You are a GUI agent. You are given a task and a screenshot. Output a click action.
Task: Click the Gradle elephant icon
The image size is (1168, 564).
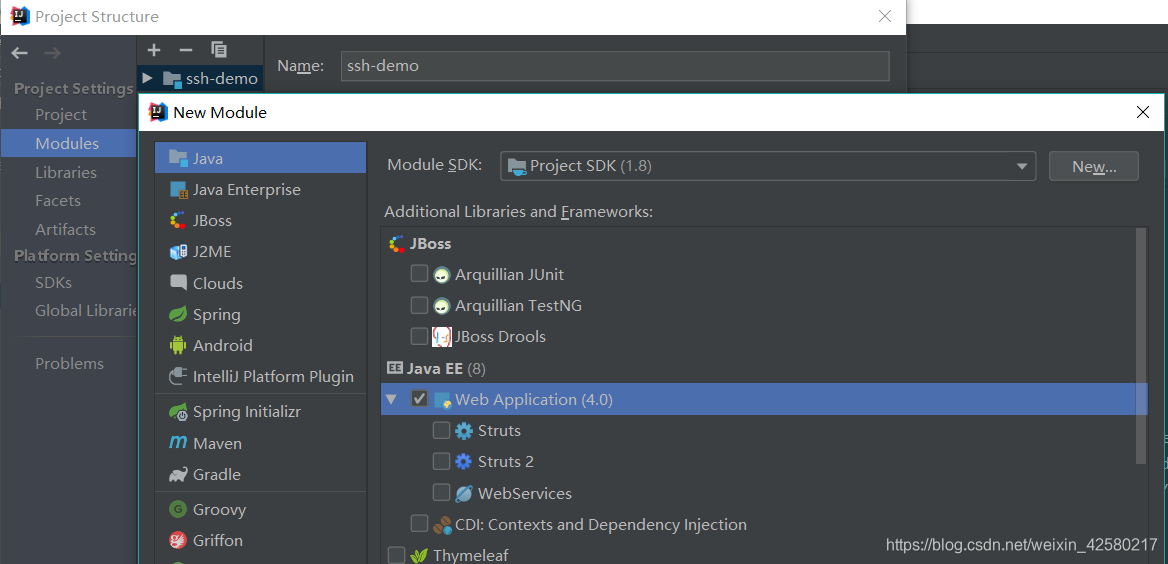(178, 474)
